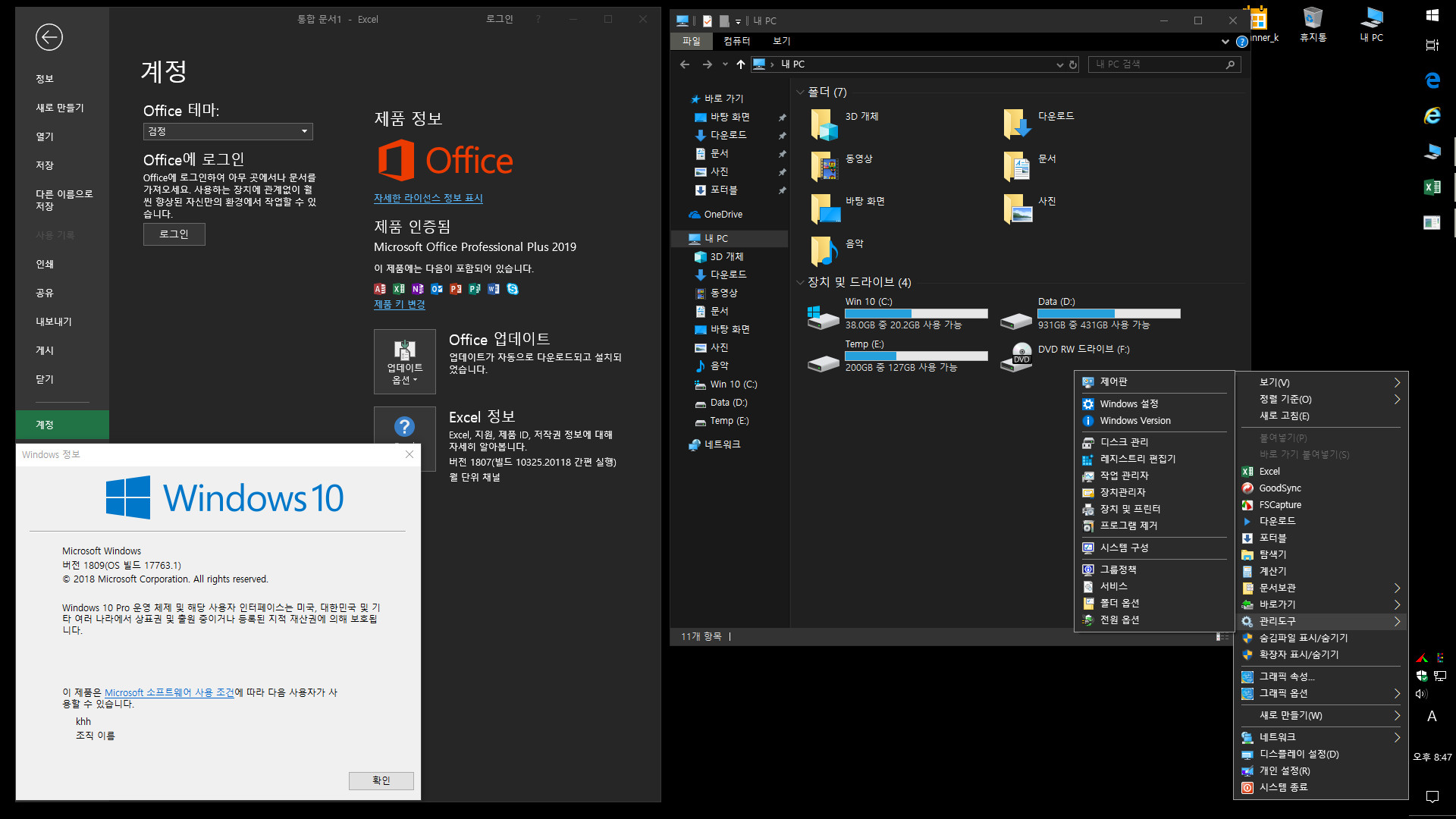Open the 컴퓨터 ribbon tab
The height and width of the screenshot is (819, 1456).
click(x=736, y=41)
